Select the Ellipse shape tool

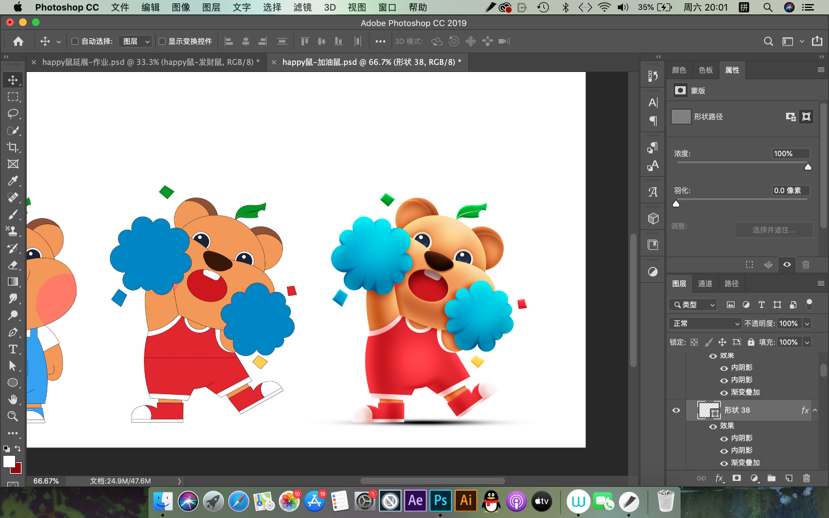click(x=13, y=383)
